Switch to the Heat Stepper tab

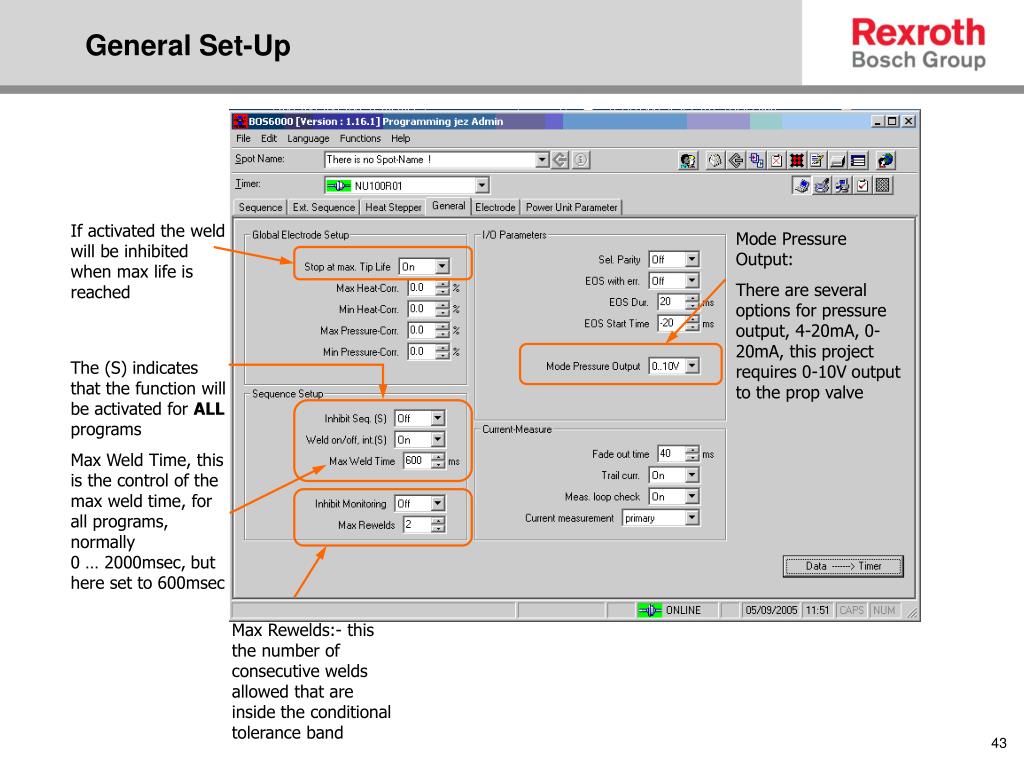pyautogui.click(x=392, y=207)
